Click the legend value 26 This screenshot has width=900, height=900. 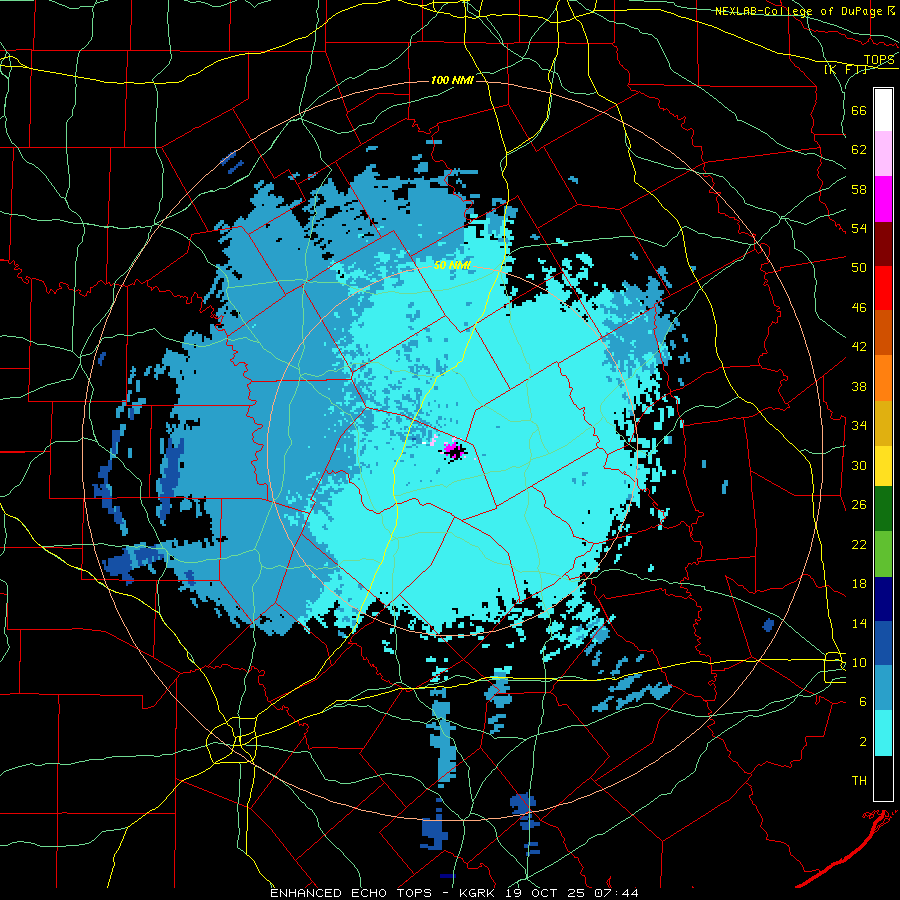[859, 505]
